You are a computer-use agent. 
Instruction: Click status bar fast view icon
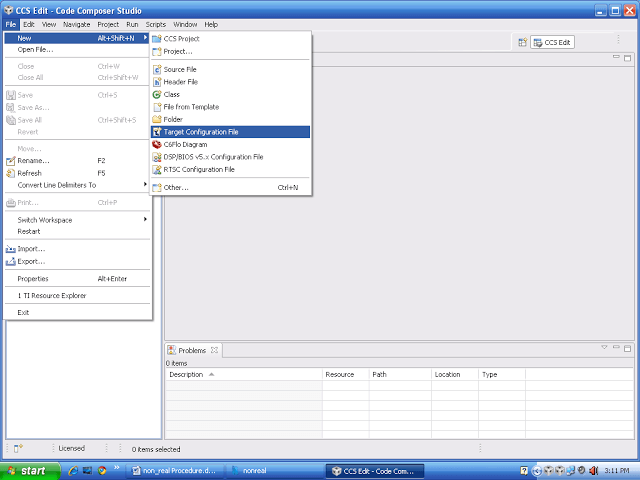[x=18, y=449]
